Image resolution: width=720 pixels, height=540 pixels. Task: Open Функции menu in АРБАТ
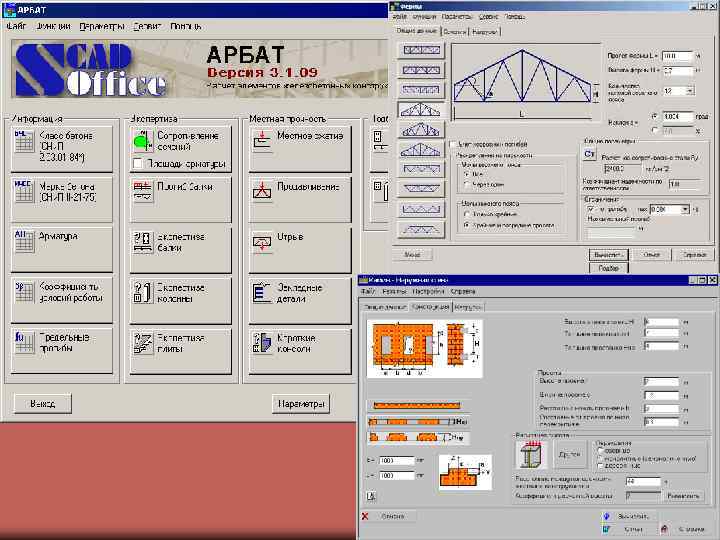point(54,26)
